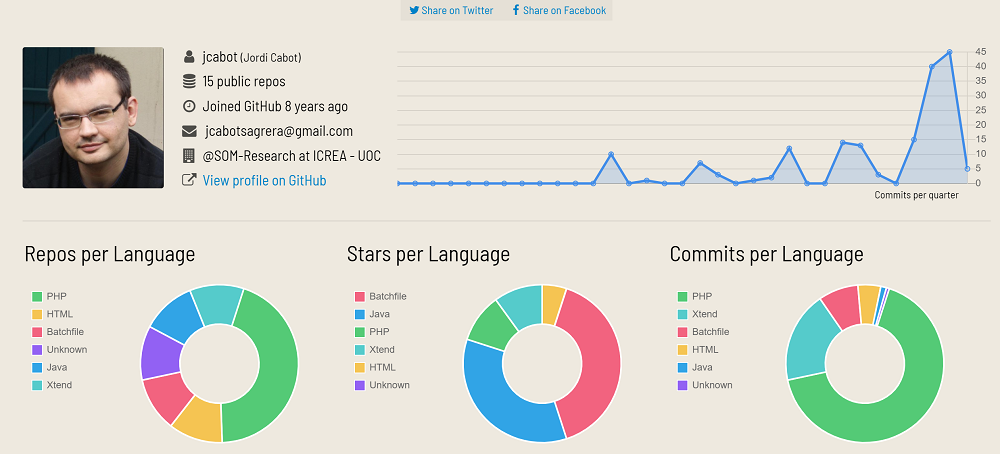
Task: Click the envelope icon beside email address
Action: pos(189,131)
